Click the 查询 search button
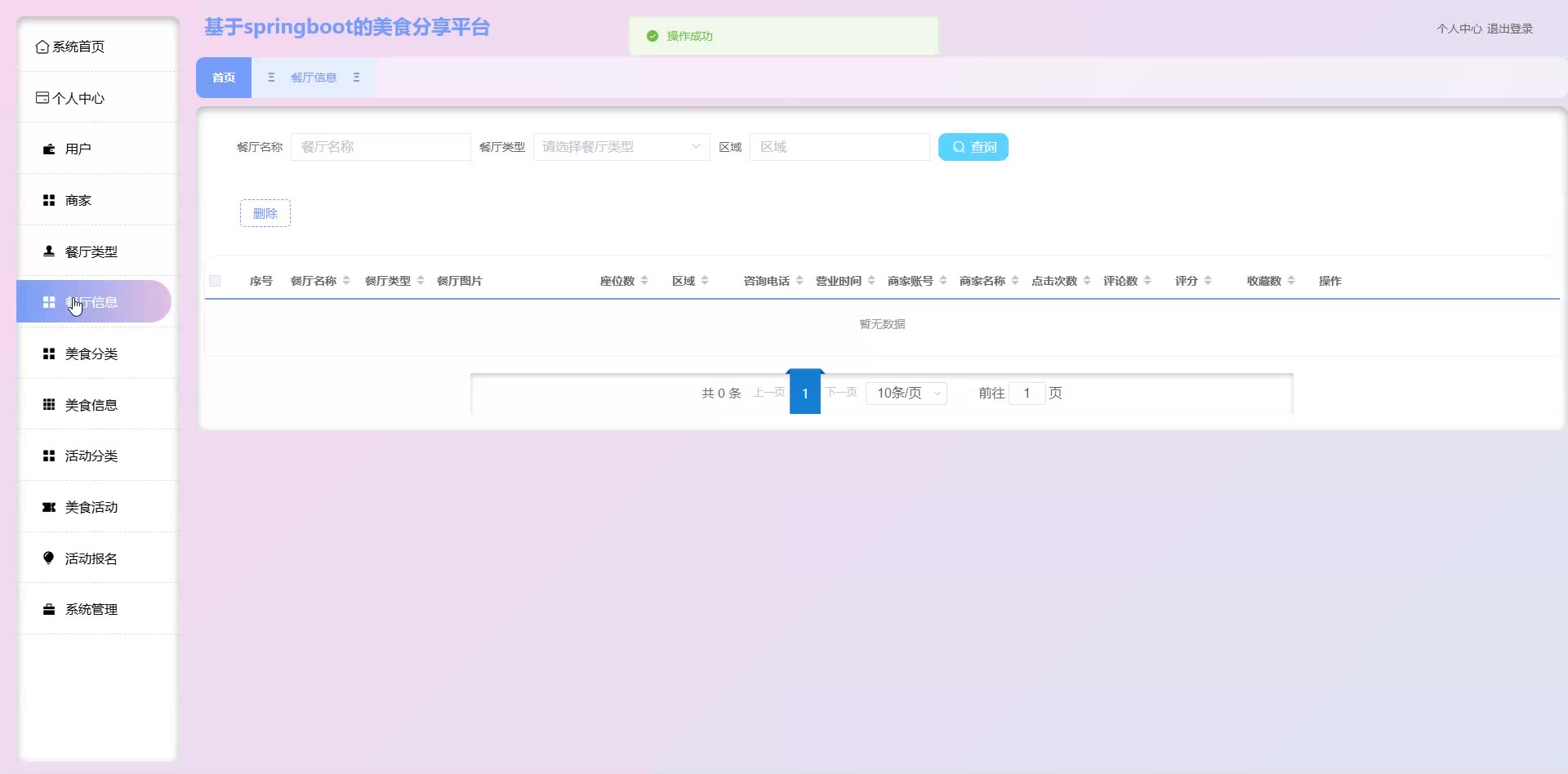This screenshot has width=1568, height=774. 973,147
